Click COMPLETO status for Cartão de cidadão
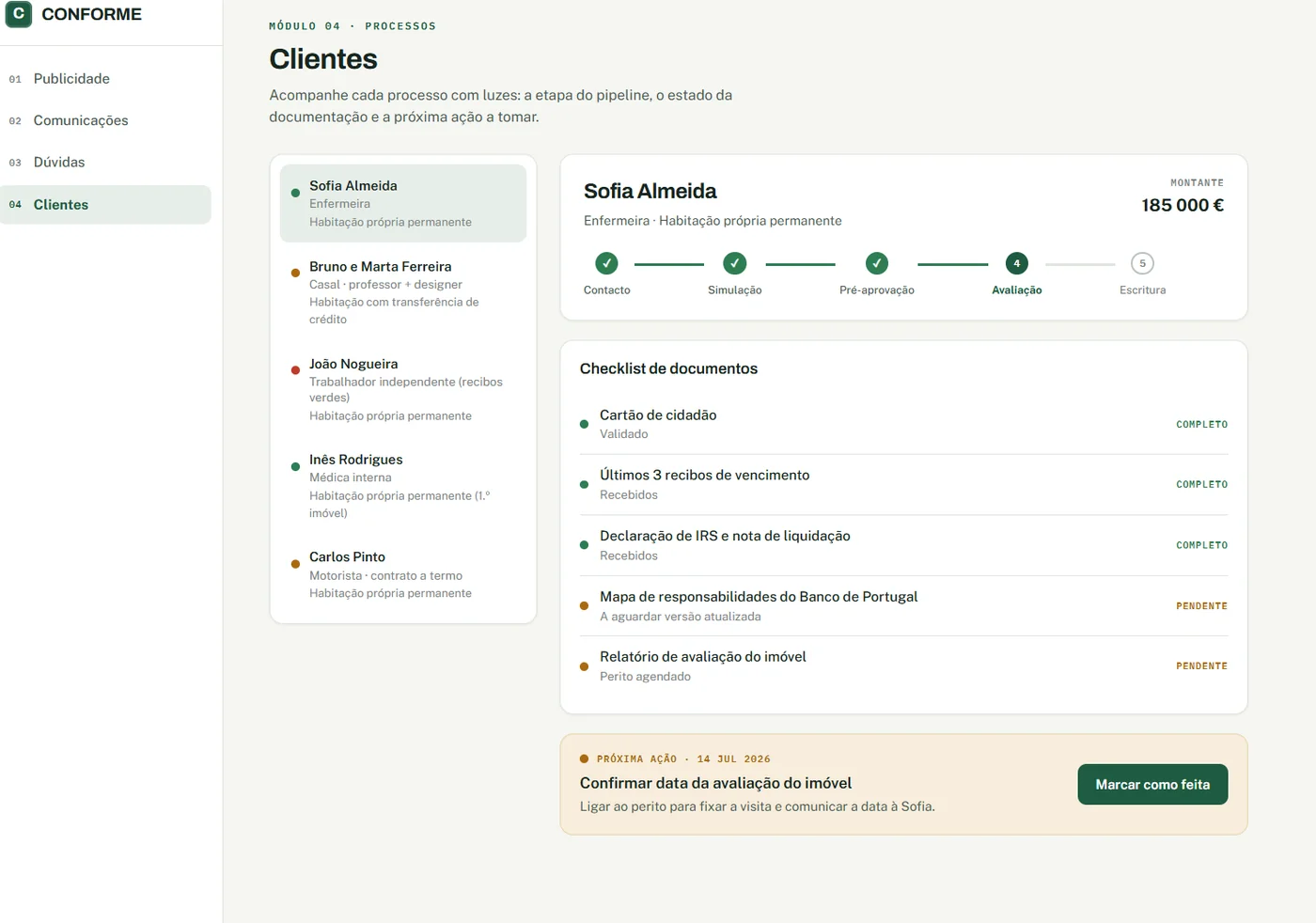This screenshot has width=1316, height=923. tap(1201, 425)
